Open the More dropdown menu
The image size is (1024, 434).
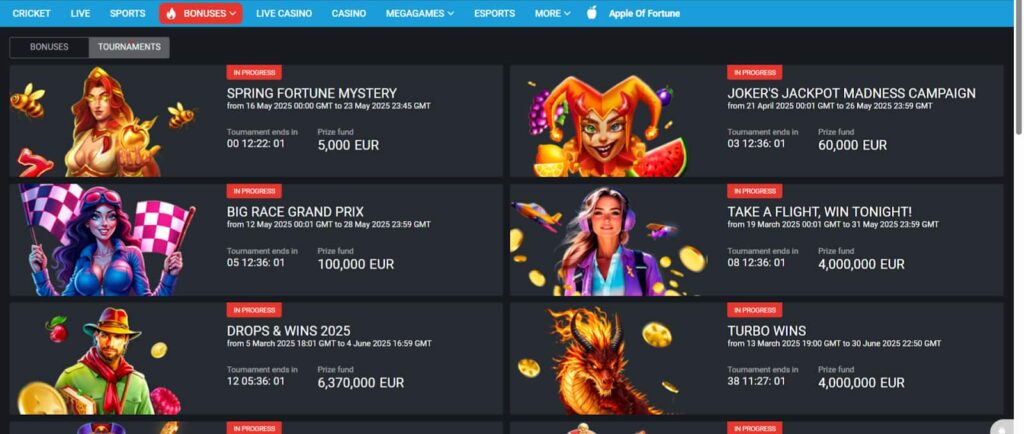click(552, 13)
